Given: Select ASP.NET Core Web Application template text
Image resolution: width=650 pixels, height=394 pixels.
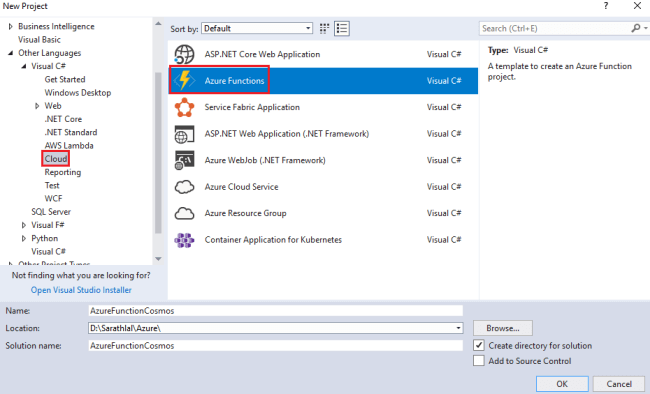Looking at the screenshot, I should tap(262, 54).
